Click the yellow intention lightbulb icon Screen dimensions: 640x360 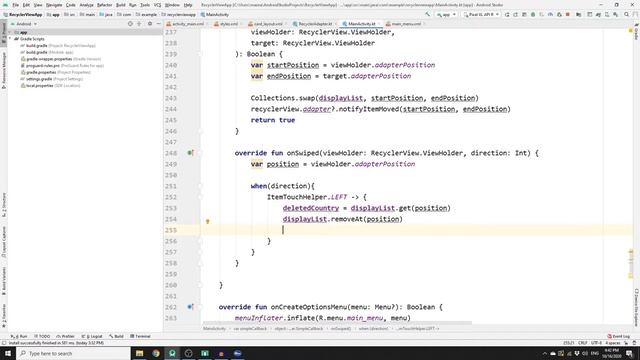(x=207, y=221)
